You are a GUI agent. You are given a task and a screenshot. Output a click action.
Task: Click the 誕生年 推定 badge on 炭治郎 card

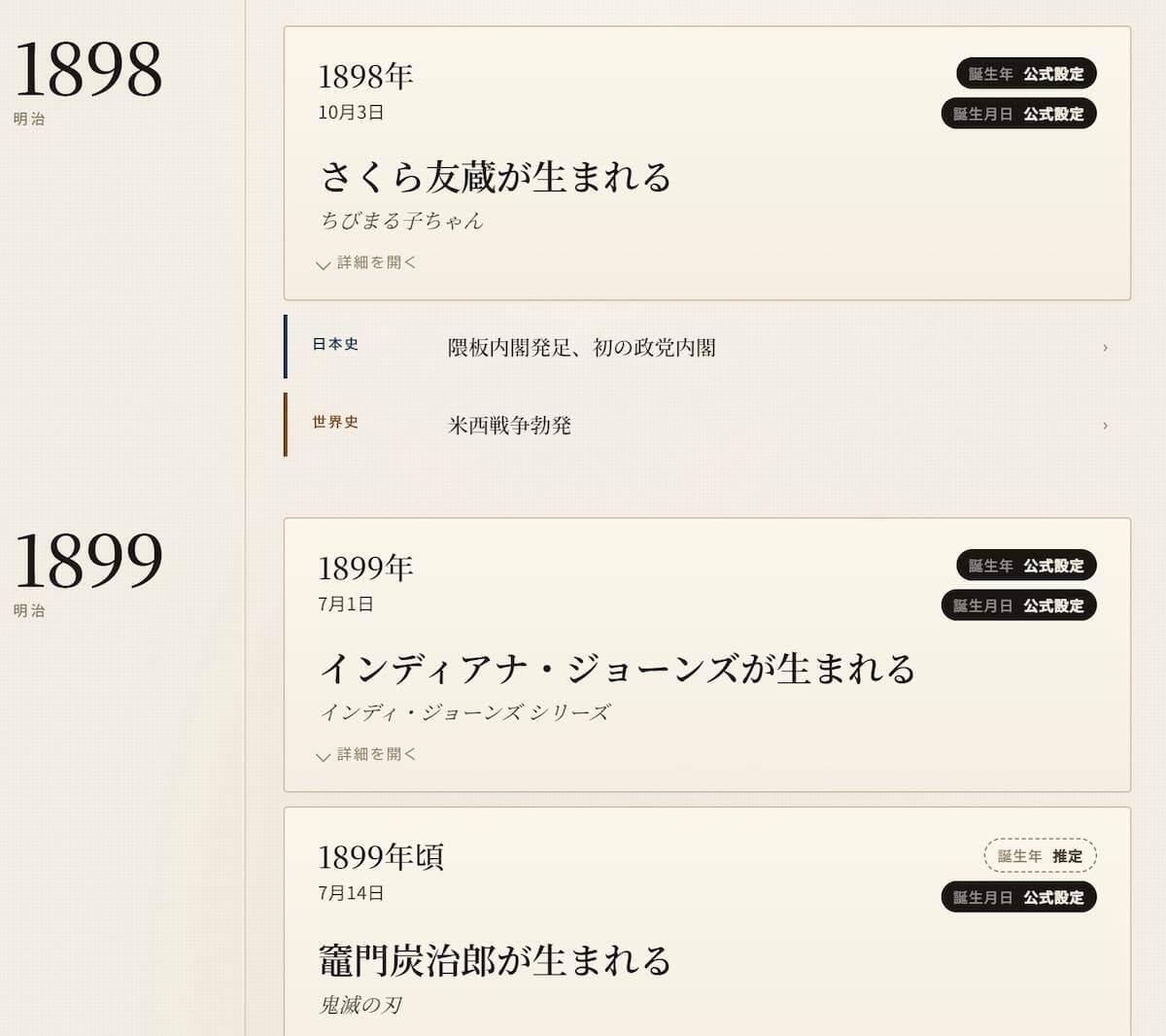(1040, 856)
